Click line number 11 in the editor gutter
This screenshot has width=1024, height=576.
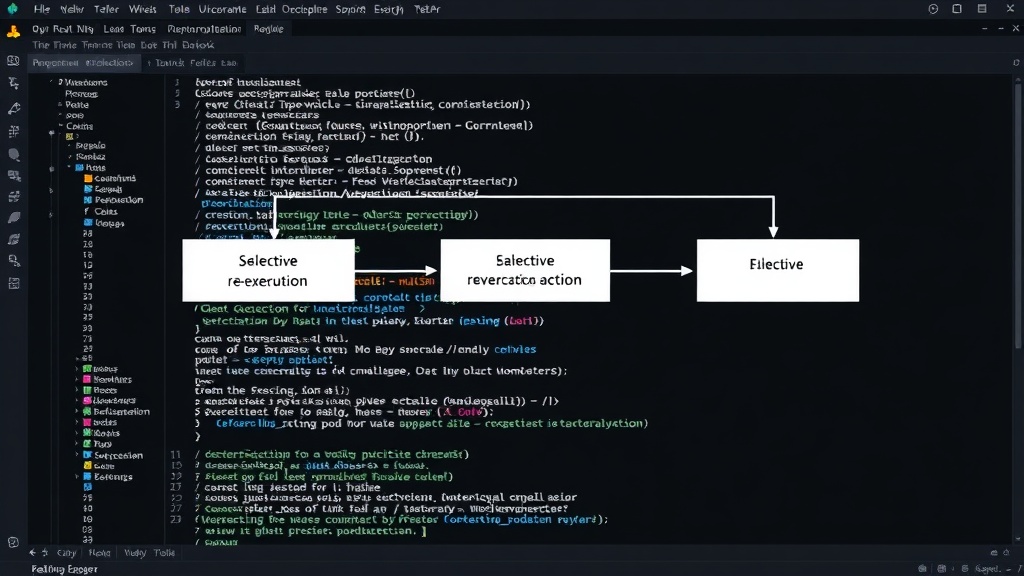176,454
